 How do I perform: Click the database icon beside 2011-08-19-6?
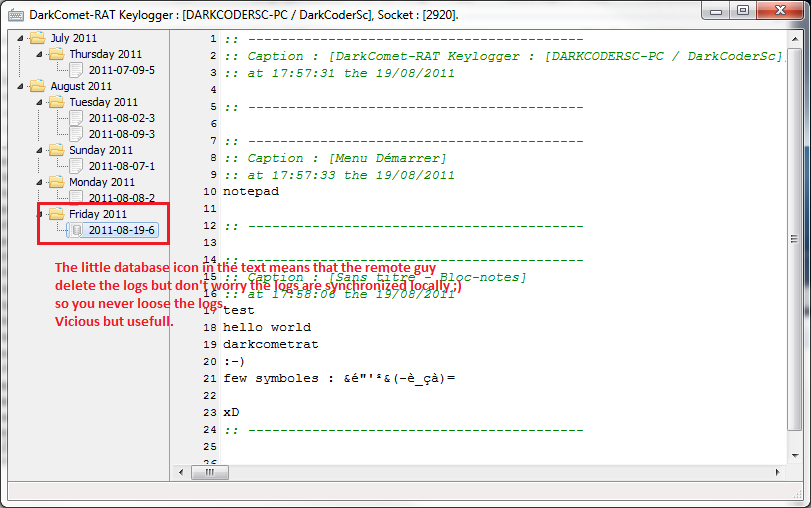pyautogui.click(x=76, y=230)
